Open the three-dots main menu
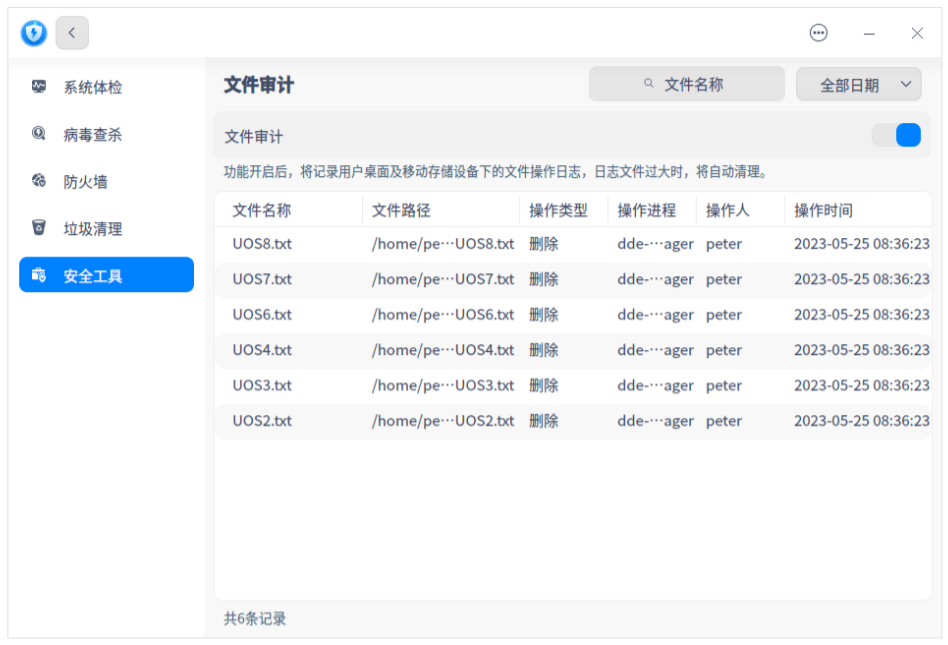 (x=818, y=33)
